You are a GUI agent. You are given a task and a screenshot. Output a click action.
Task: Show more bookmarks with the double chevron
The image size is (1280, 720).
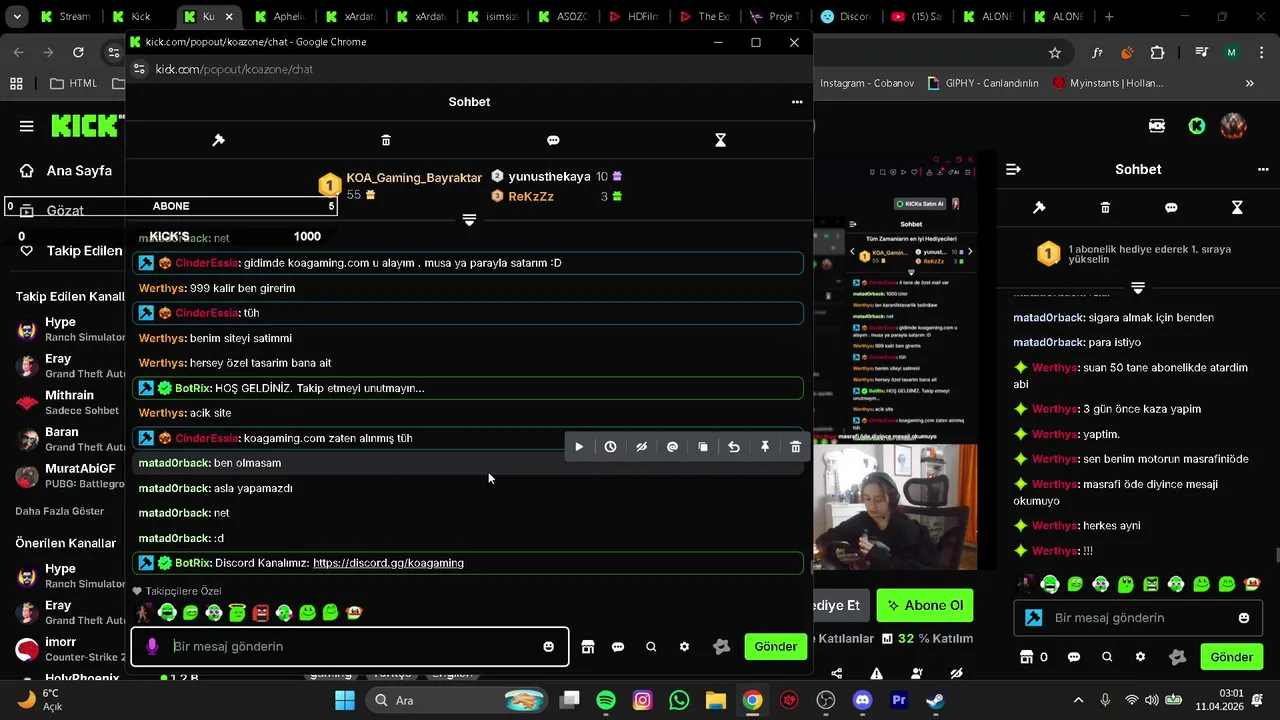[1249, 84]
